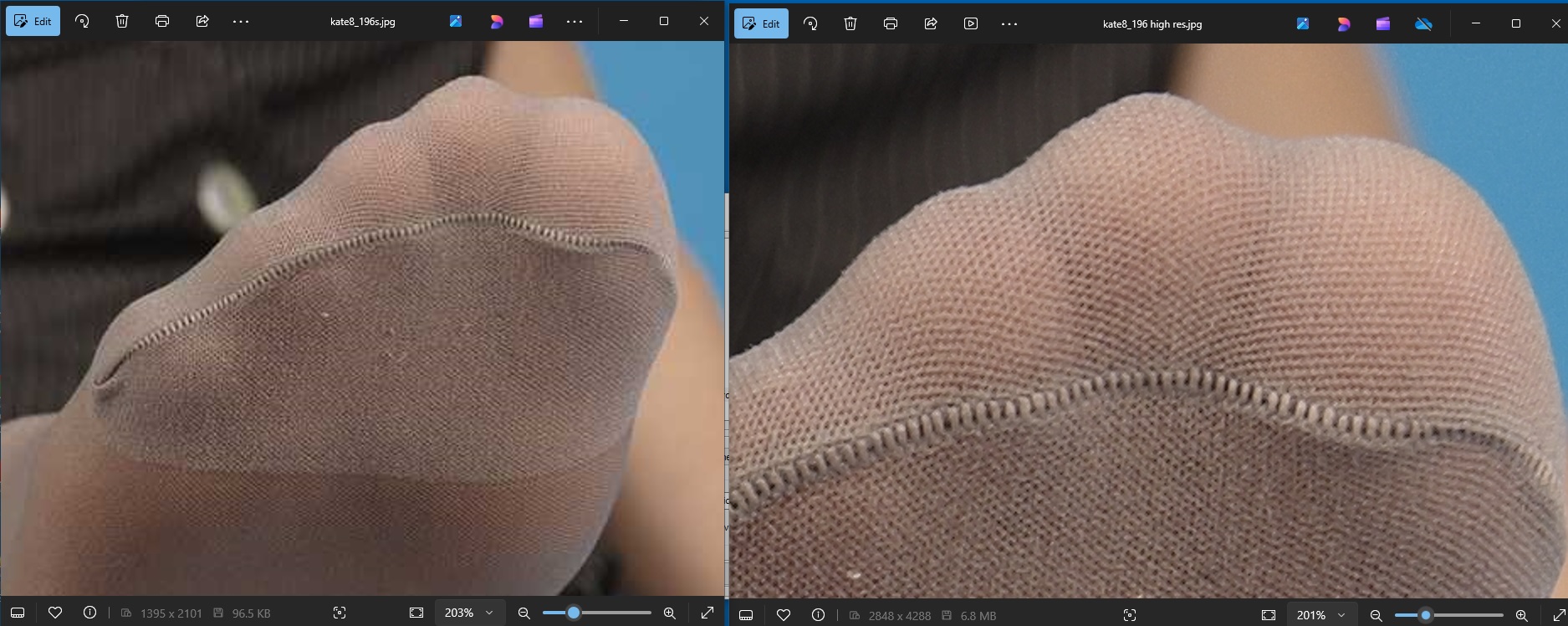Delete the kate8_196 high res image
This screenshot has width=1568, height=626.
coord(850,23)
